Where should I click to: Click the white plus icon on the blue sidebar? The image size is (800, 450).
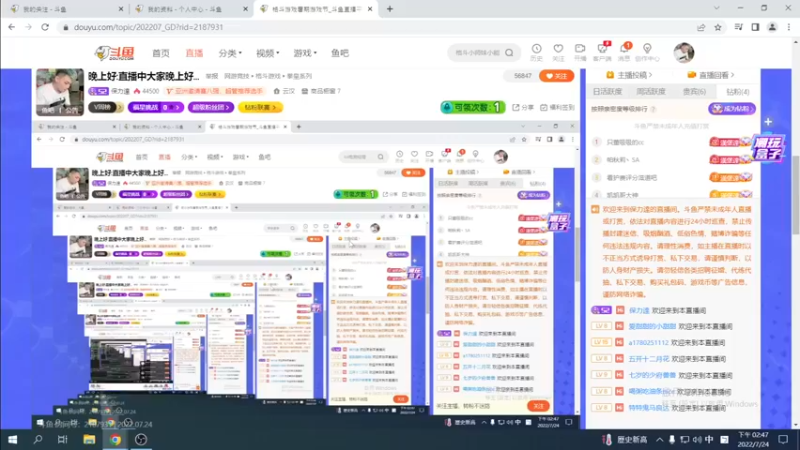point(768,122)
